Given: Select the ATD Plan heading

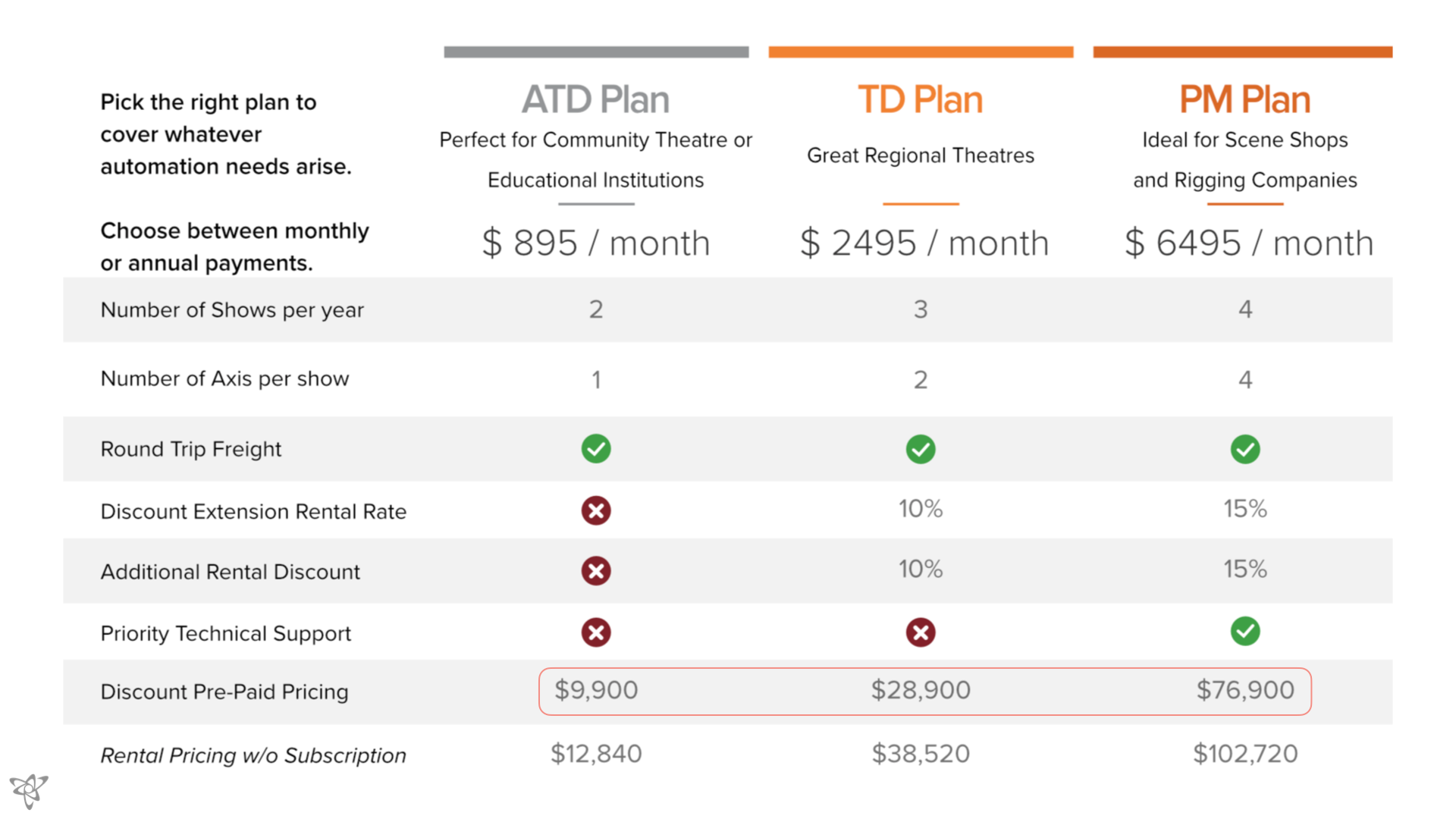Looking at the screenshot, I should point(595,99).
